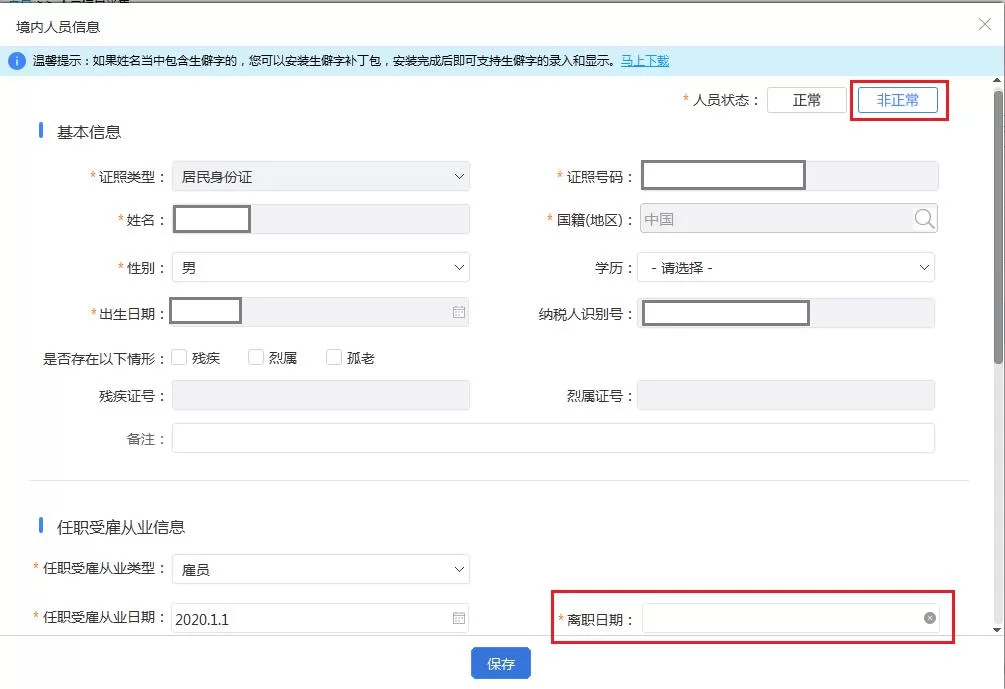Image resolution: width=1005 pixels, height=689 pixels.
Task: Follow the 马上下载 link
Action: [x=645, y=61]
